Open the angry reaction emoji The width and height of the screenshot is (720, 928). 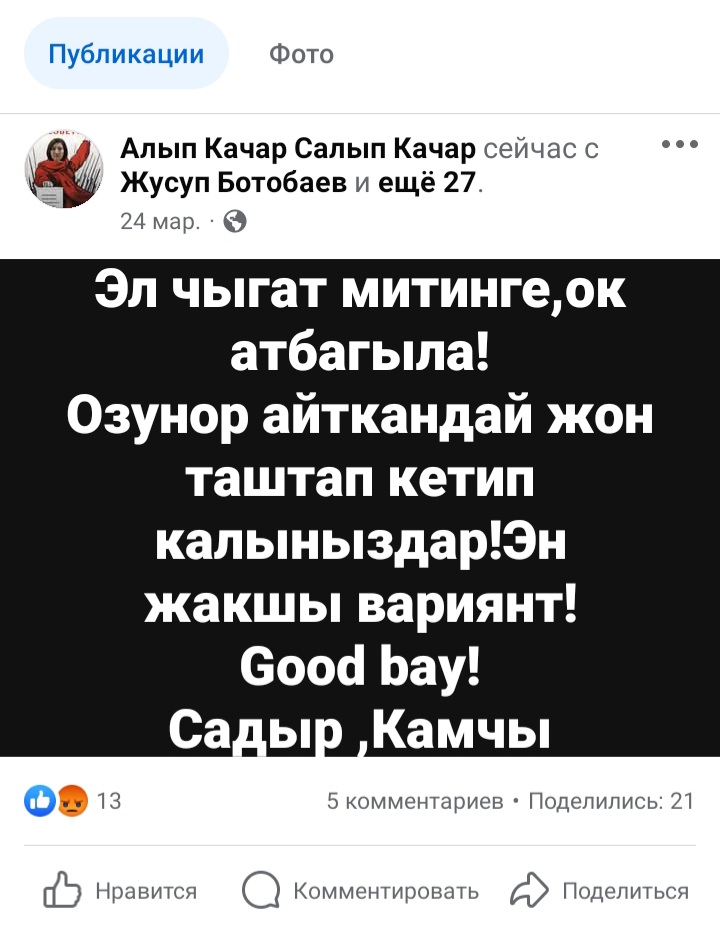click(72, 801)
